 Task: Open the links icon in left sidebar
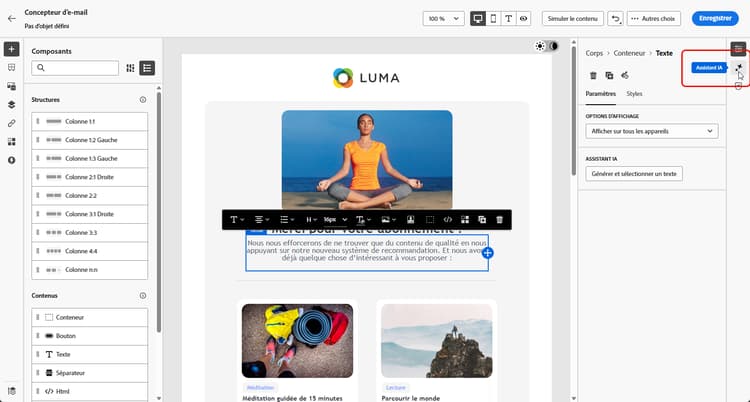(11, 123)
